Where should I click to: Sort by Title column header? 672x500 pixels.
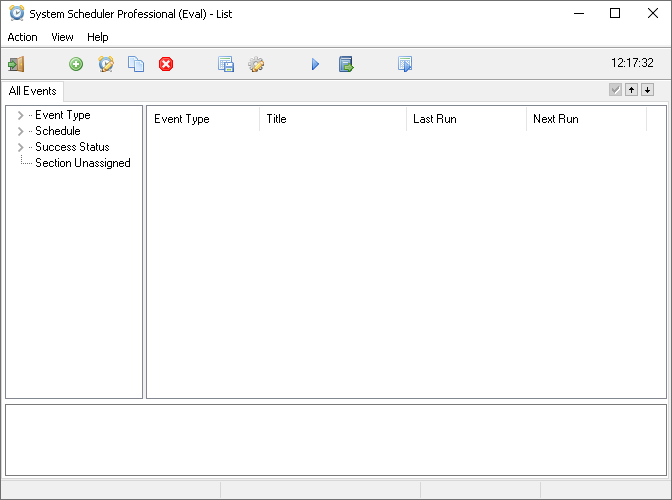point(333,119)
